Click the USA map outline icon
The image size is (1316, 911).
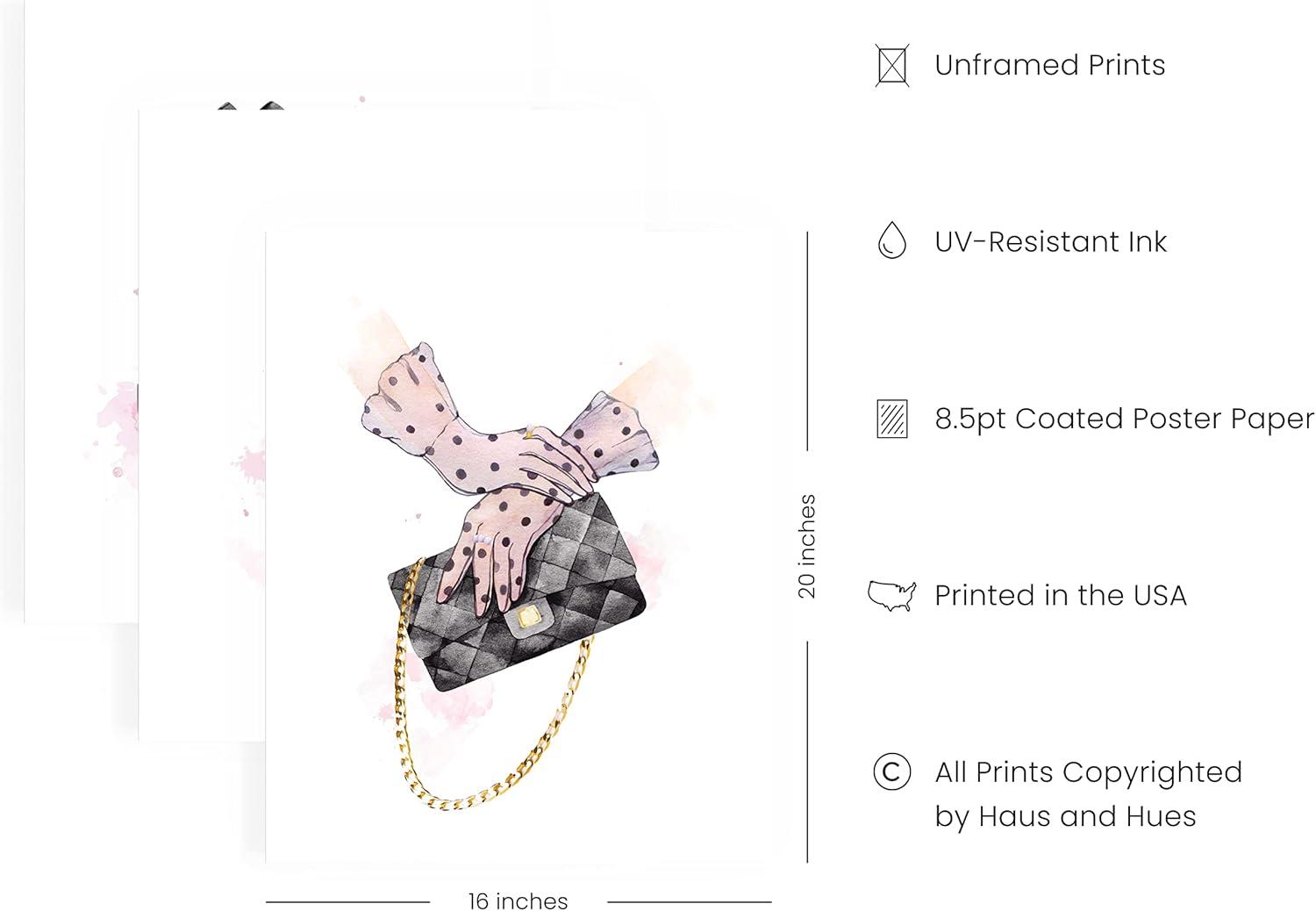pos(891,596)
